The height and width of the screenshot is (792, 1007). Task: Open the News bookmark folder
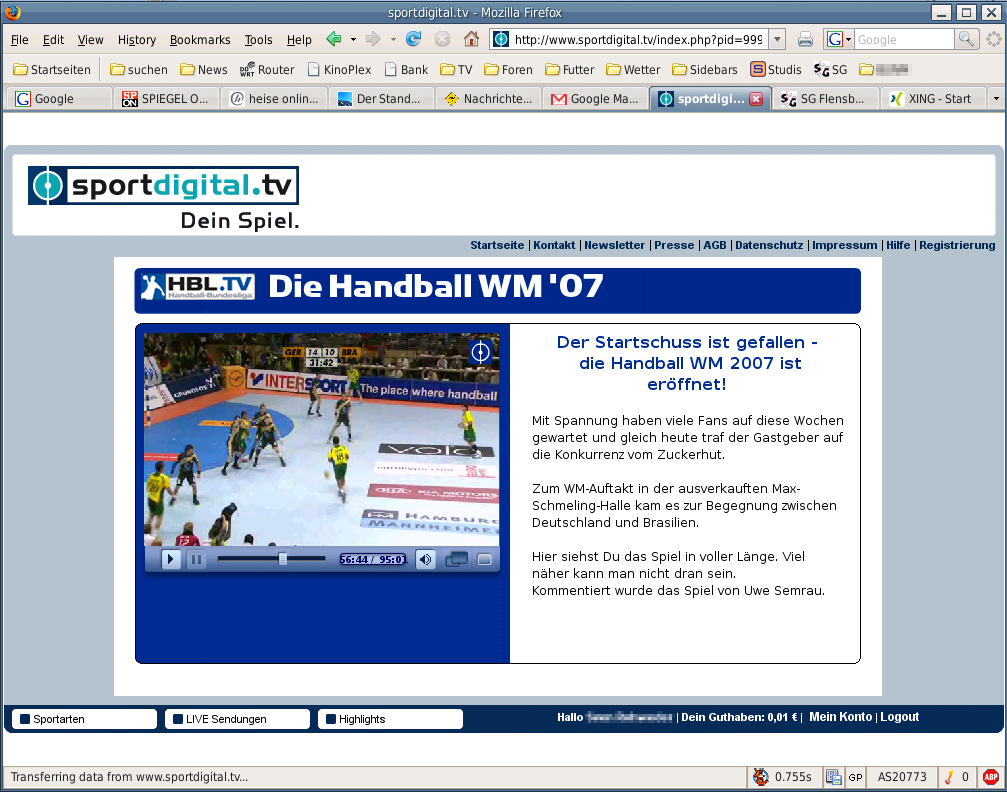click(204, 69)
